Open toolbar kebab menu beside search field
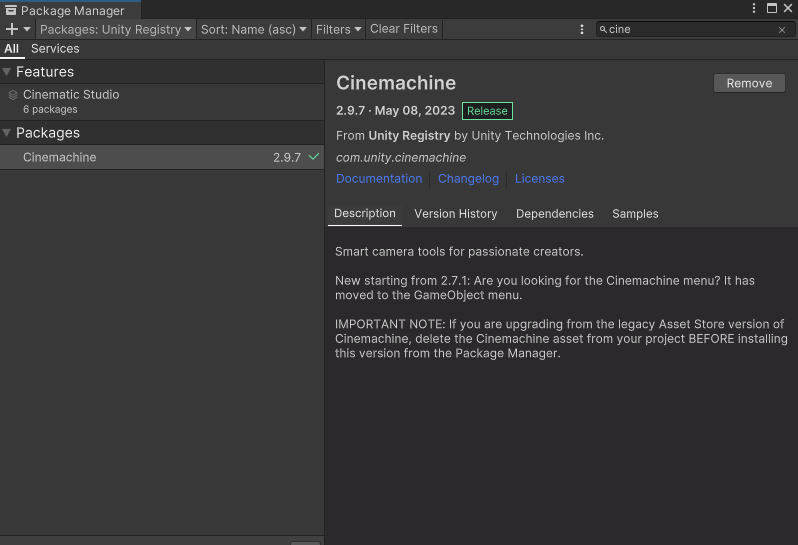Image resolution: width=798 pixels, height=545 pixels. 582,30
